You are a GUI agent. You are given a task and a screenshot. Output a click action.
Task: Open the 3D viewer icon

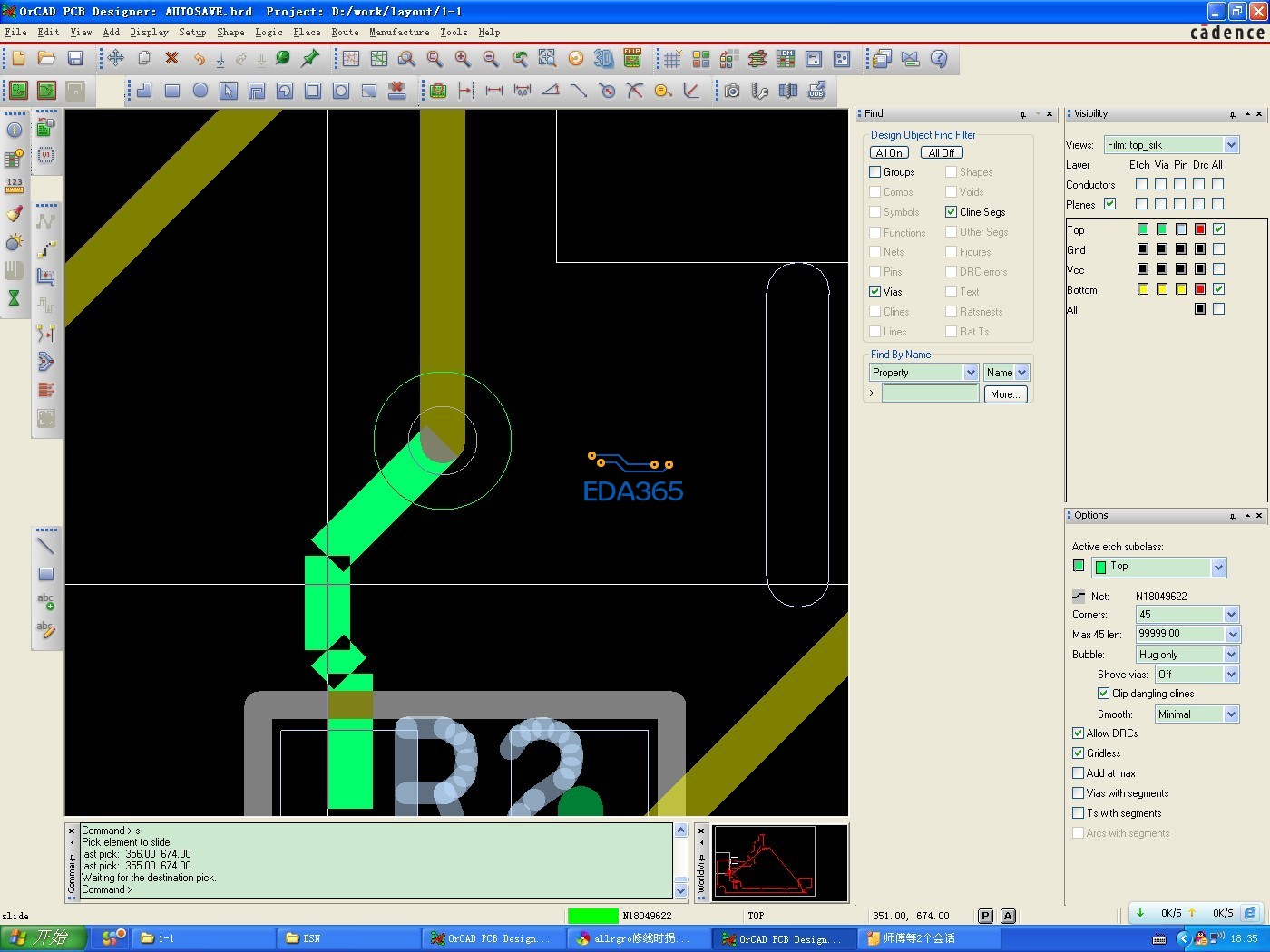pos(603,59)
